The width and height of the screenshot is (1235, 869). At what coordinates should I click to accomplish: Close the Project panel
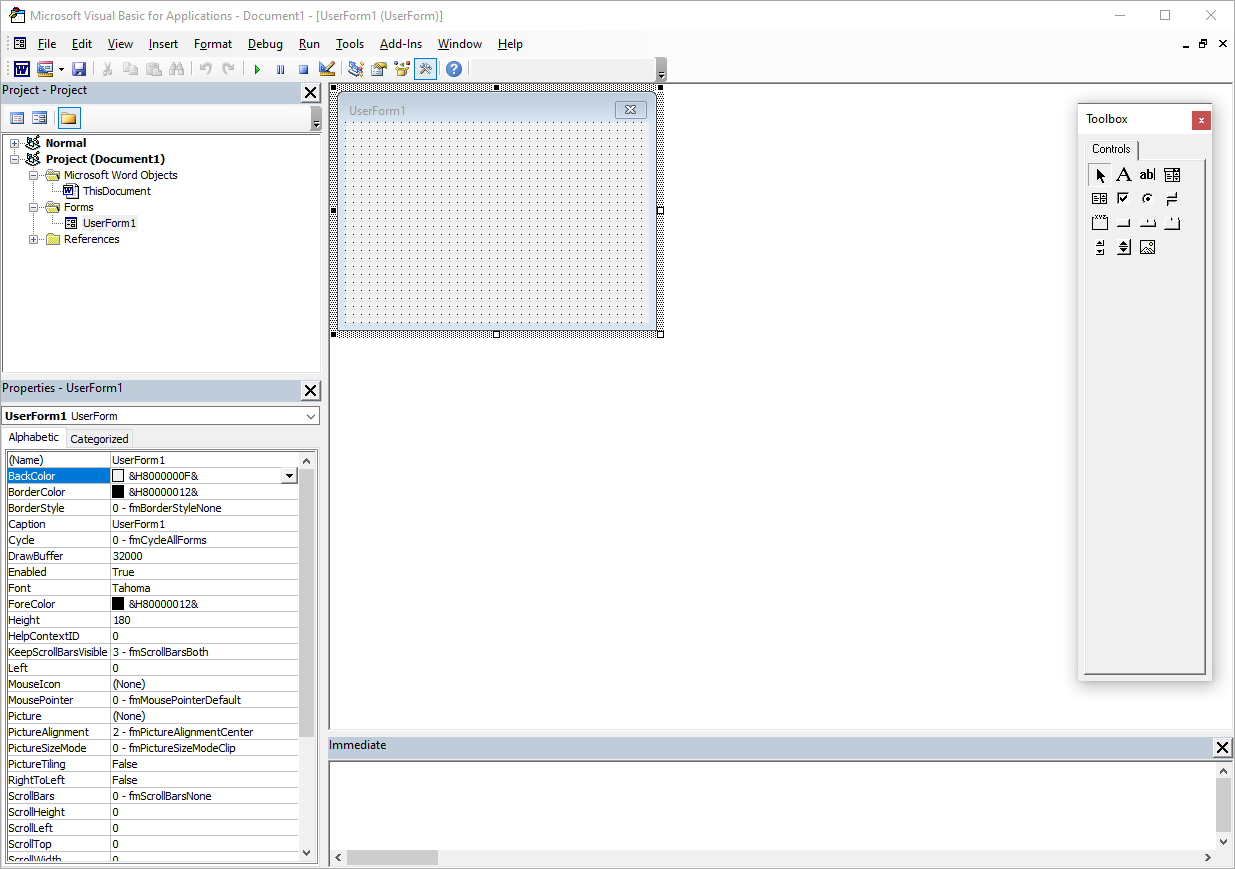click(x=310, y=93)
